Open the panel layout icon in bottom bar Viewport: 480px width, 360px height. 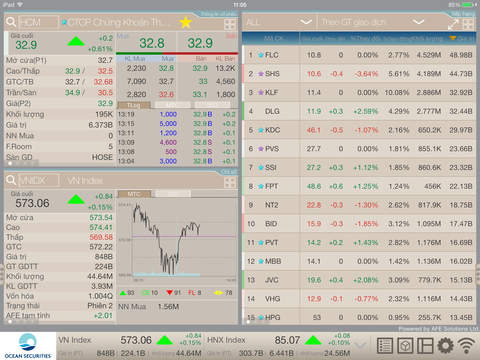[425, 345]
